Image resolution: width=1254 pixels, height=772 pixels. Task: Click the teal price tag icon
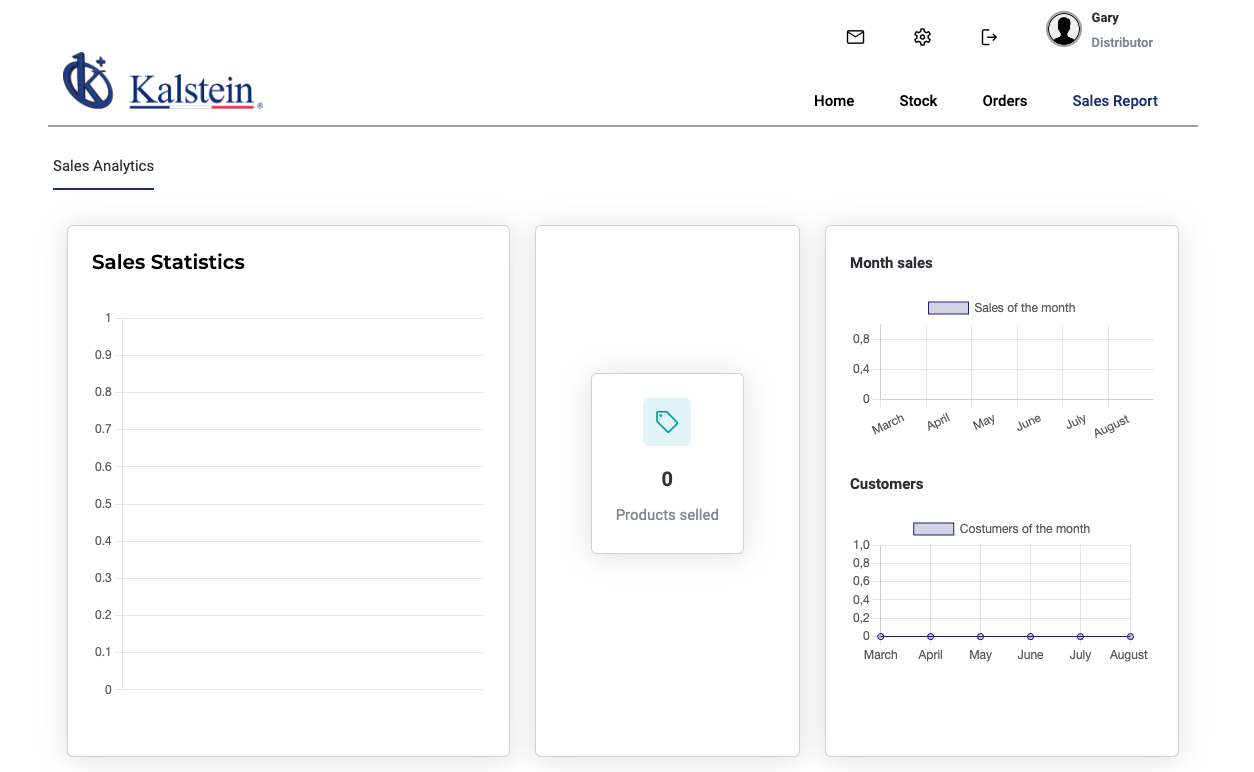click(667, 422)
